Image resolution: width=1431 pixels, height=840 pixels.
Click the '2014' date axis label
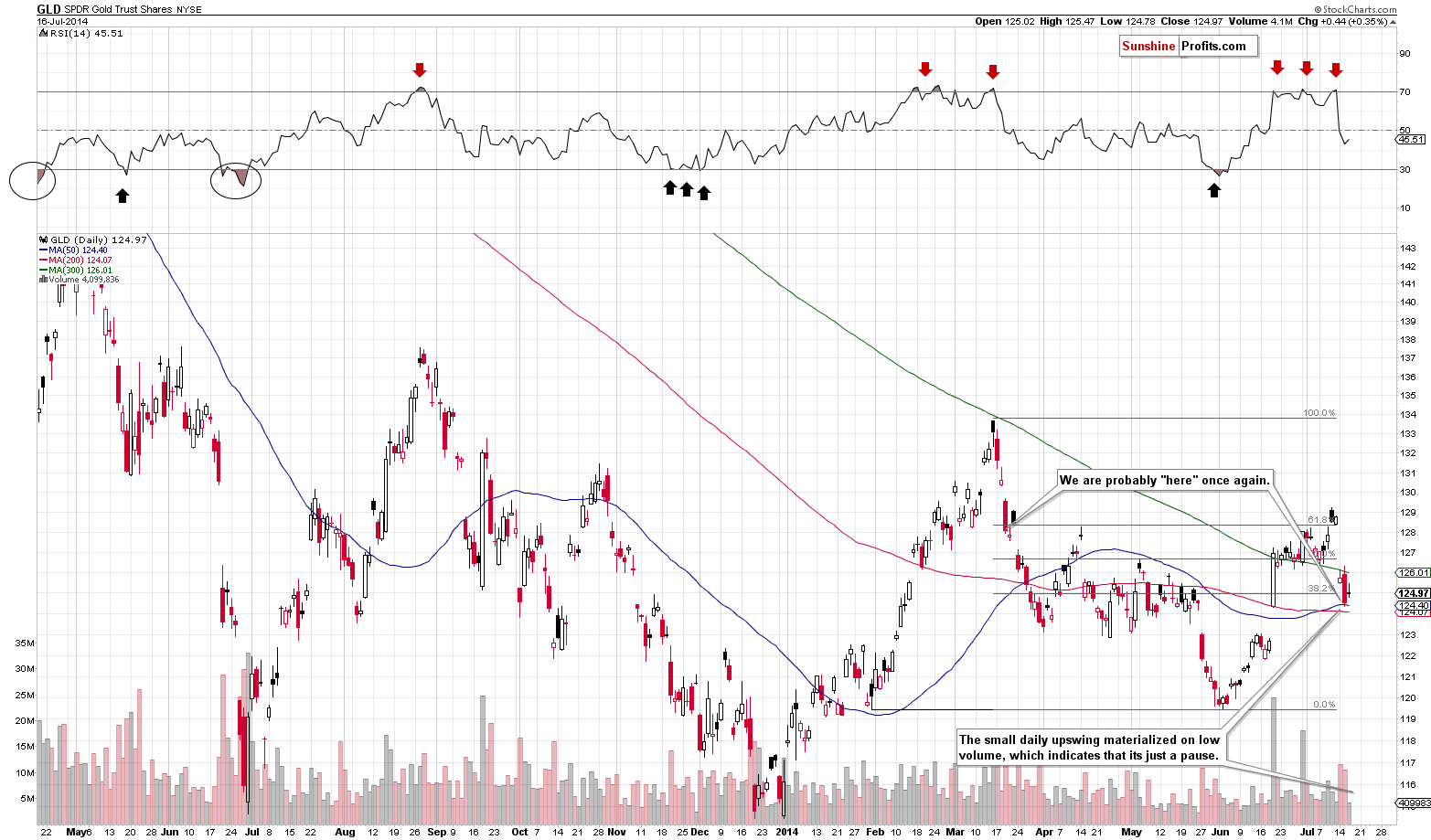pyautogui.click(x=786, y=833)
